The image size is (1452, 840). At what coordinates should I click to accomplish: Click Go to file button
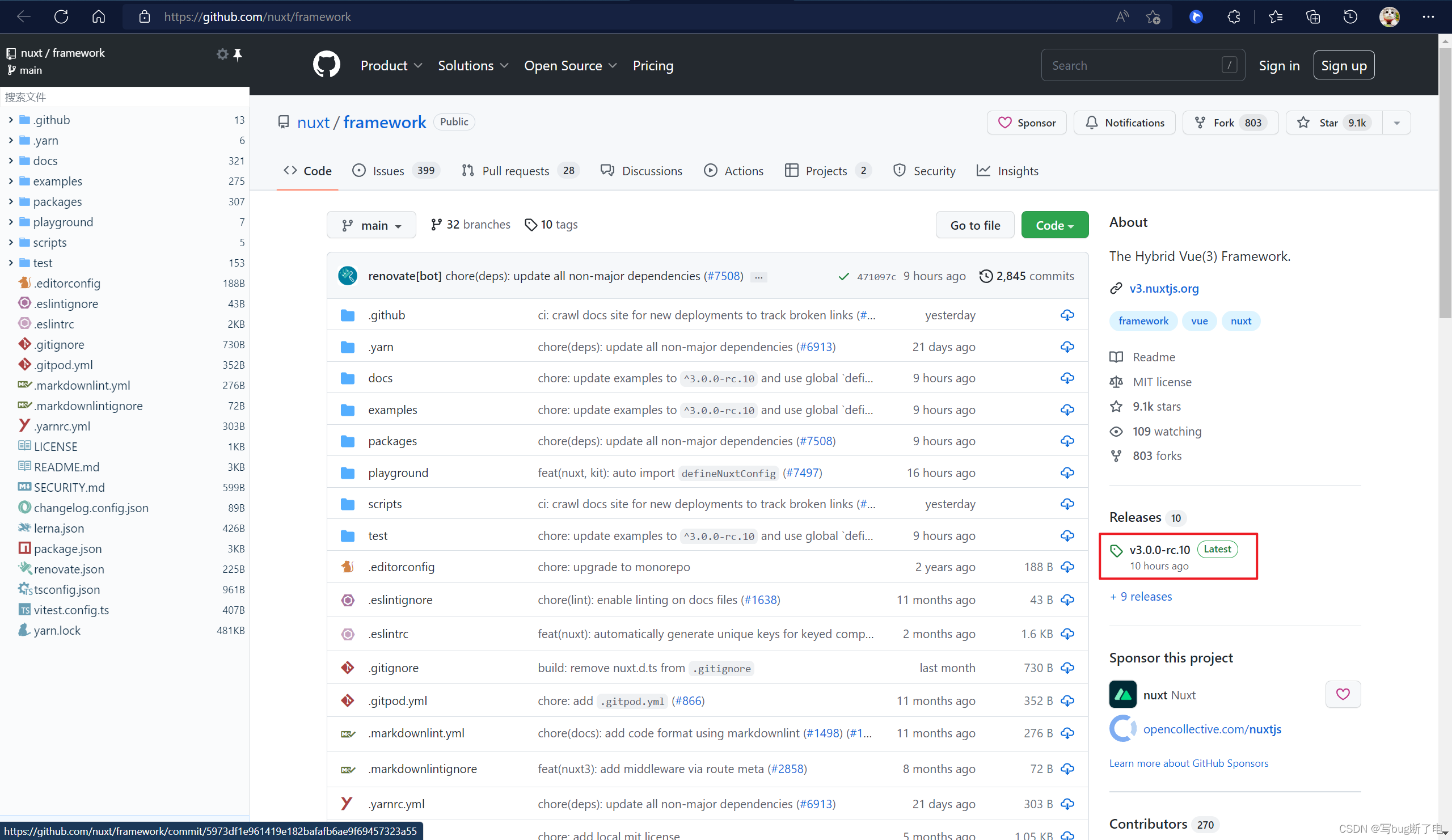coord(975,225)
